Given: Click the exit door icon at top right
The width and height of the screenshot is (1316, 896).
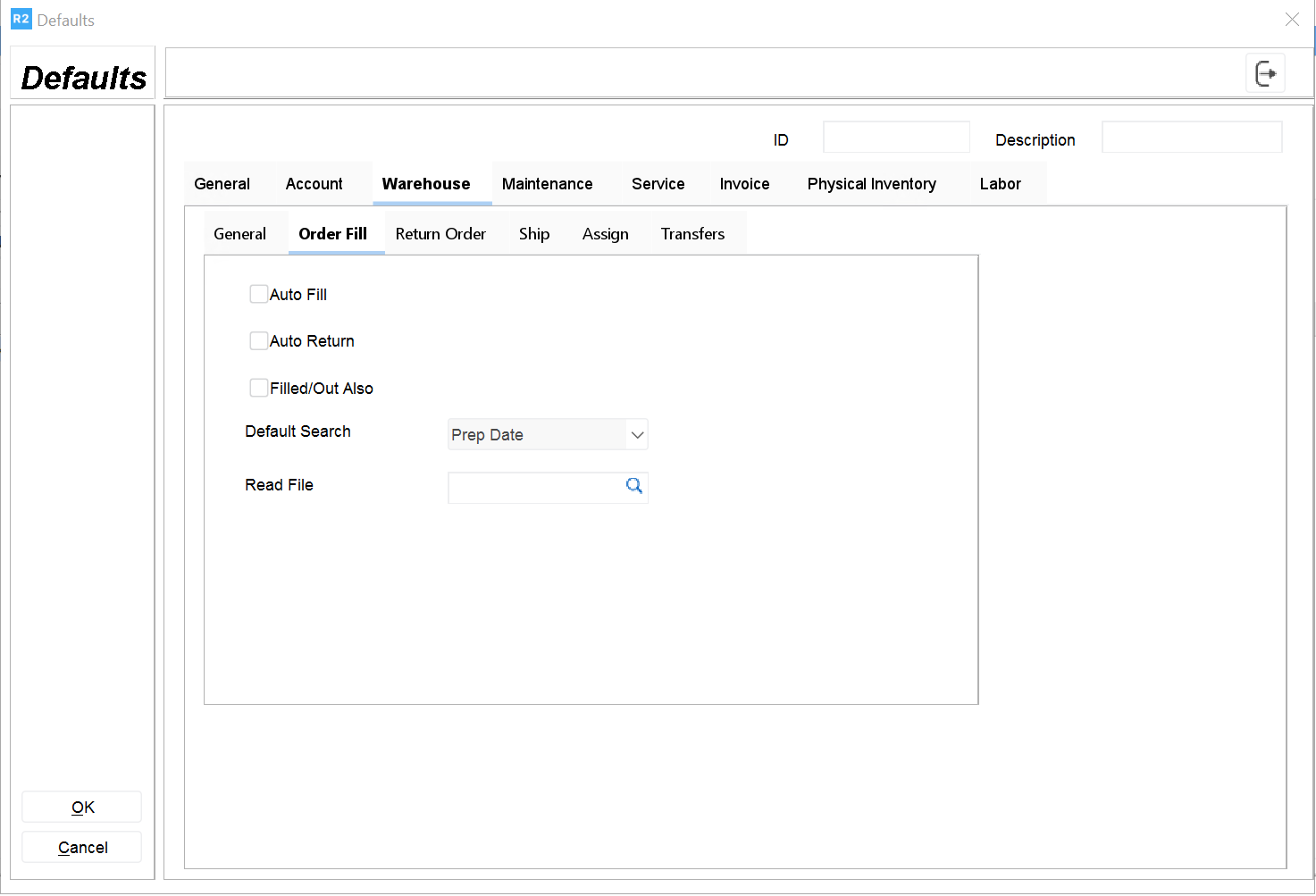Looking at the screenshot, I should pyautogui.click(x=1265, y=73).
